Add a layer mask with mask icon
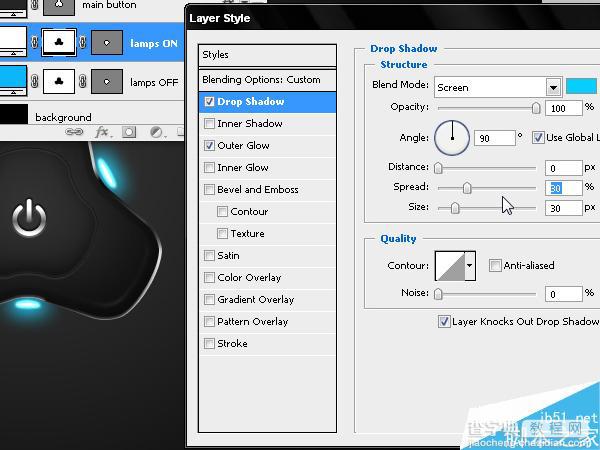Image resolution: width=600 pixels, height=450 pixels. pos(129,132)
